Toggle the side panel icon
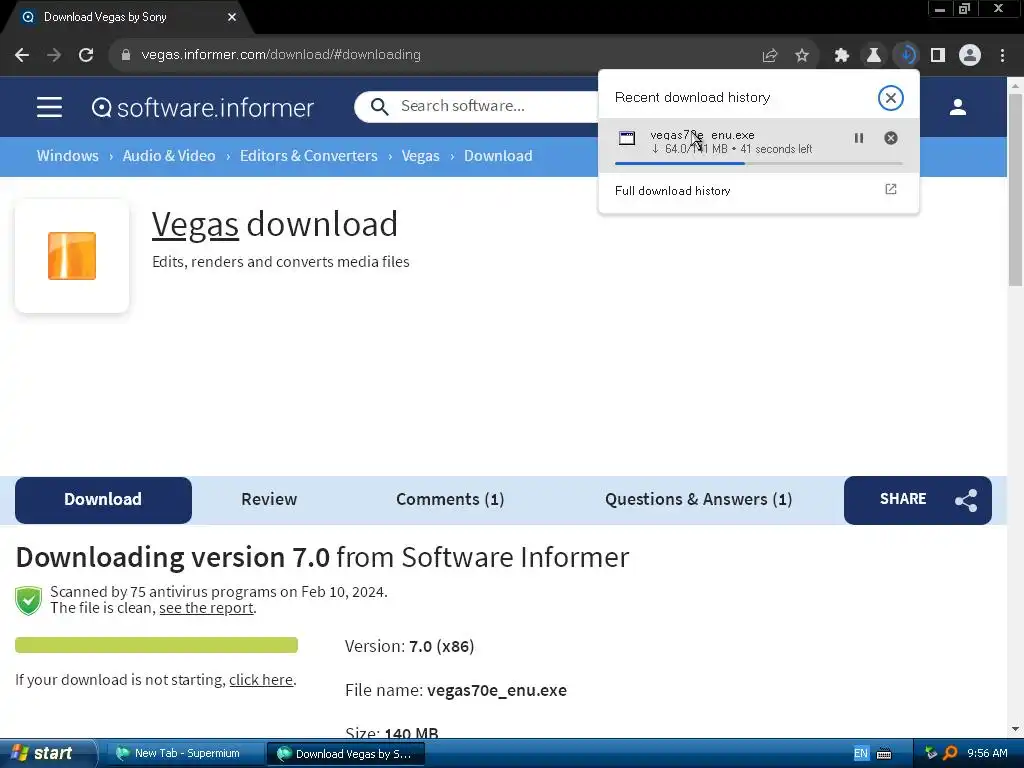Image resolution: width=1024 pixels, height=768 pixels. tap(938, 56)
